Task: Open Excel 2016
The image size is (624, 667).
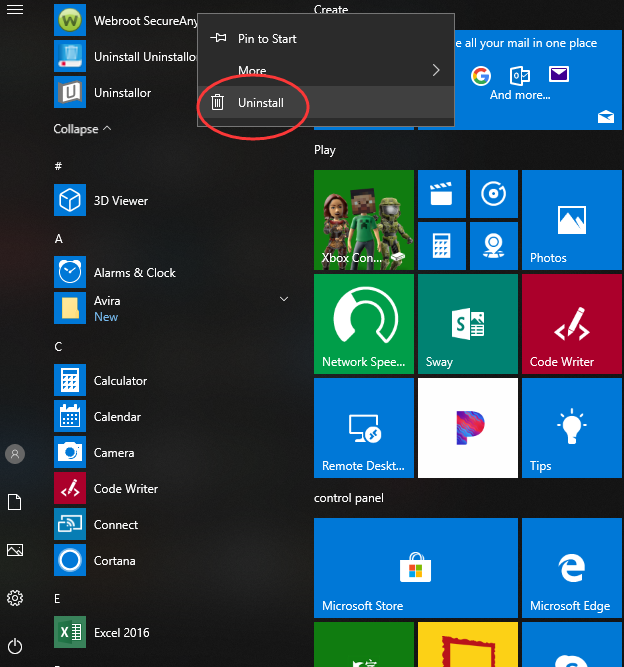Action: click(x=102, y=632)
